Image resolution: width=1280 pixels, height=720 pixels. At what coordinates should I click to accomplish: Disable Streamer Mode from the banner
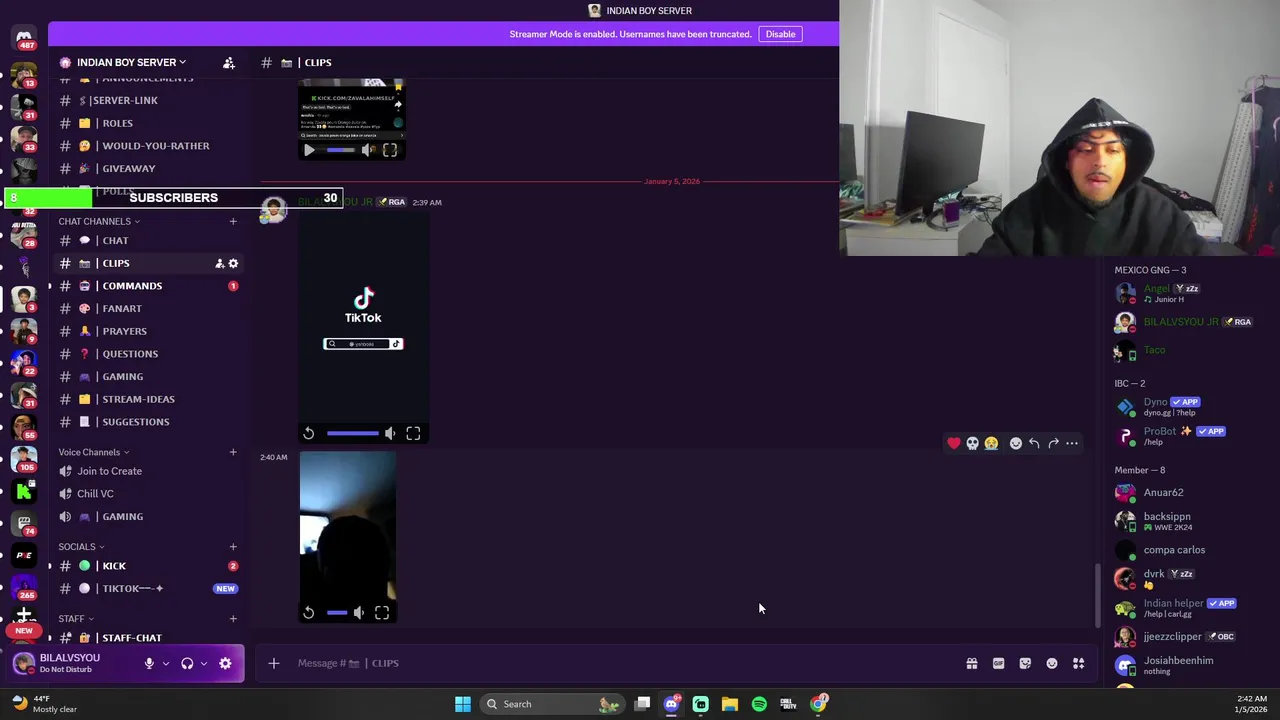coord(780,34)
